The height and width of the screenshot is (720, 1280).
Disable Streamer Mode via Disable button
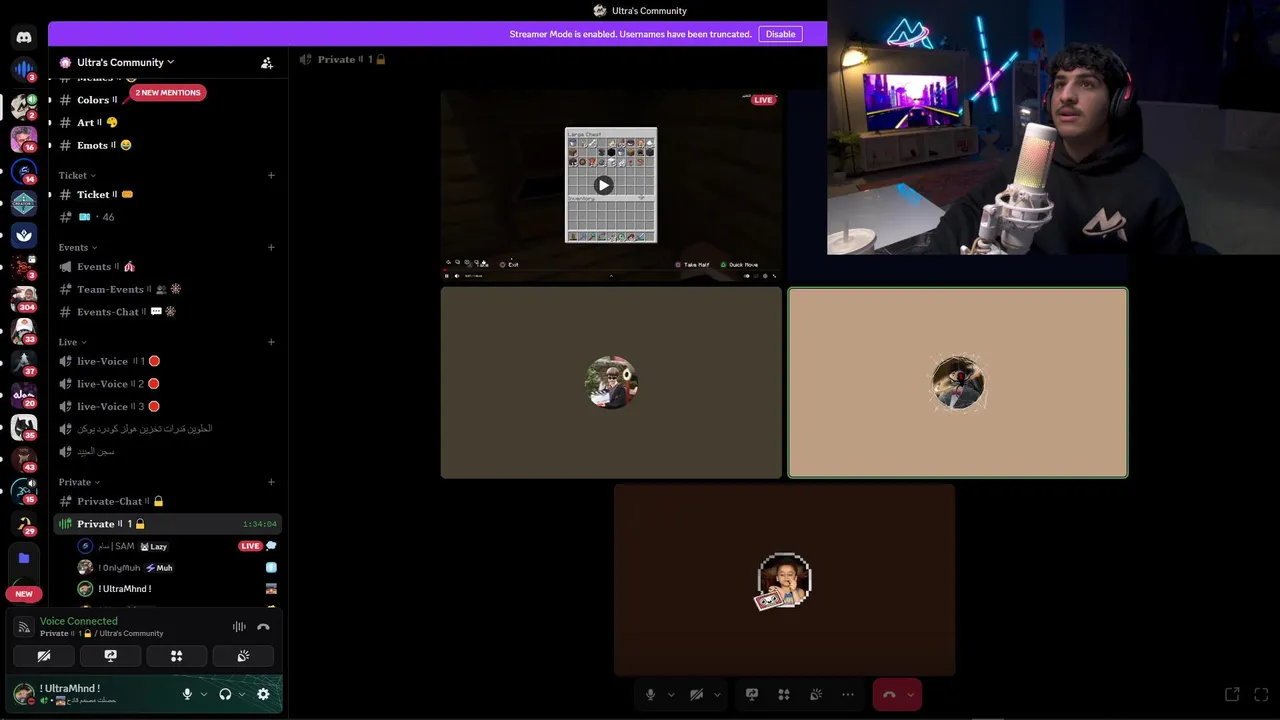coord(780,34)
